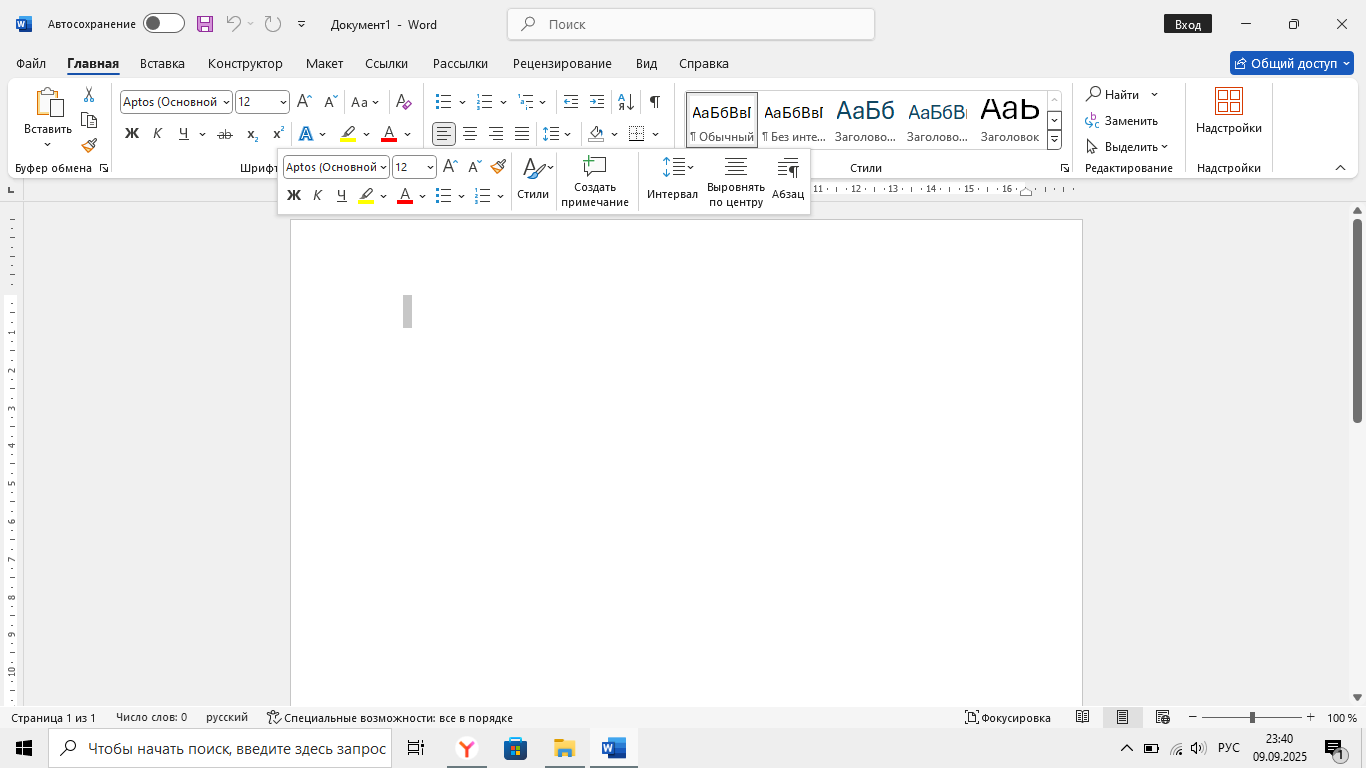Toggle strikethrough (ab) in the ribbon
The height and width of the screenshot is (768, 1366).
[x=225, y=134]
